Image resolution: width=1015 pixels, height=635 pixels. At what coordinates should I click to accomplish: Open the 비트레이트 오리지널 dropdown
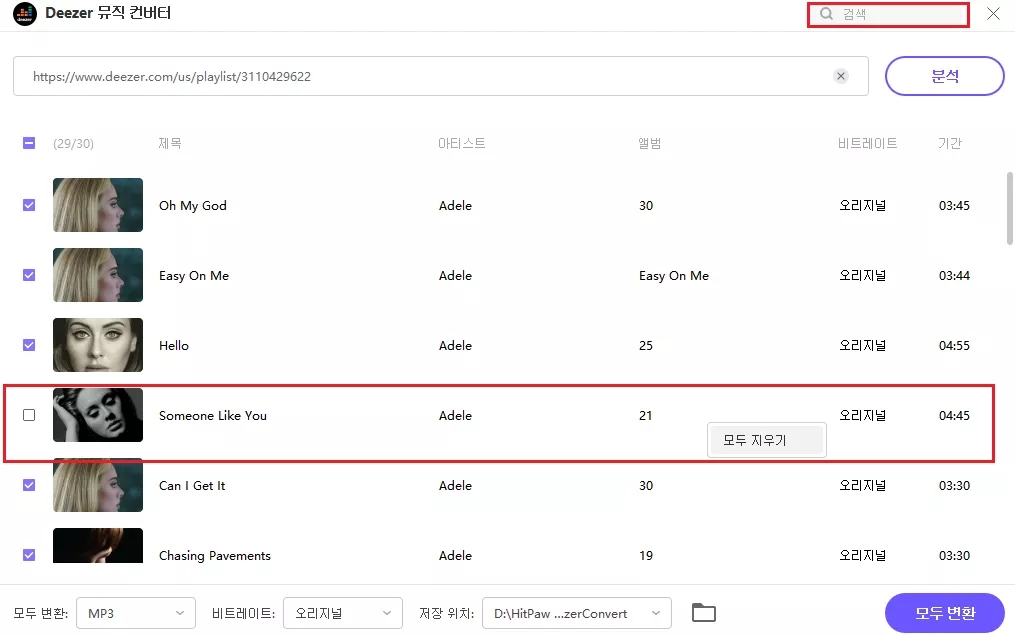(x=343, y=613)
